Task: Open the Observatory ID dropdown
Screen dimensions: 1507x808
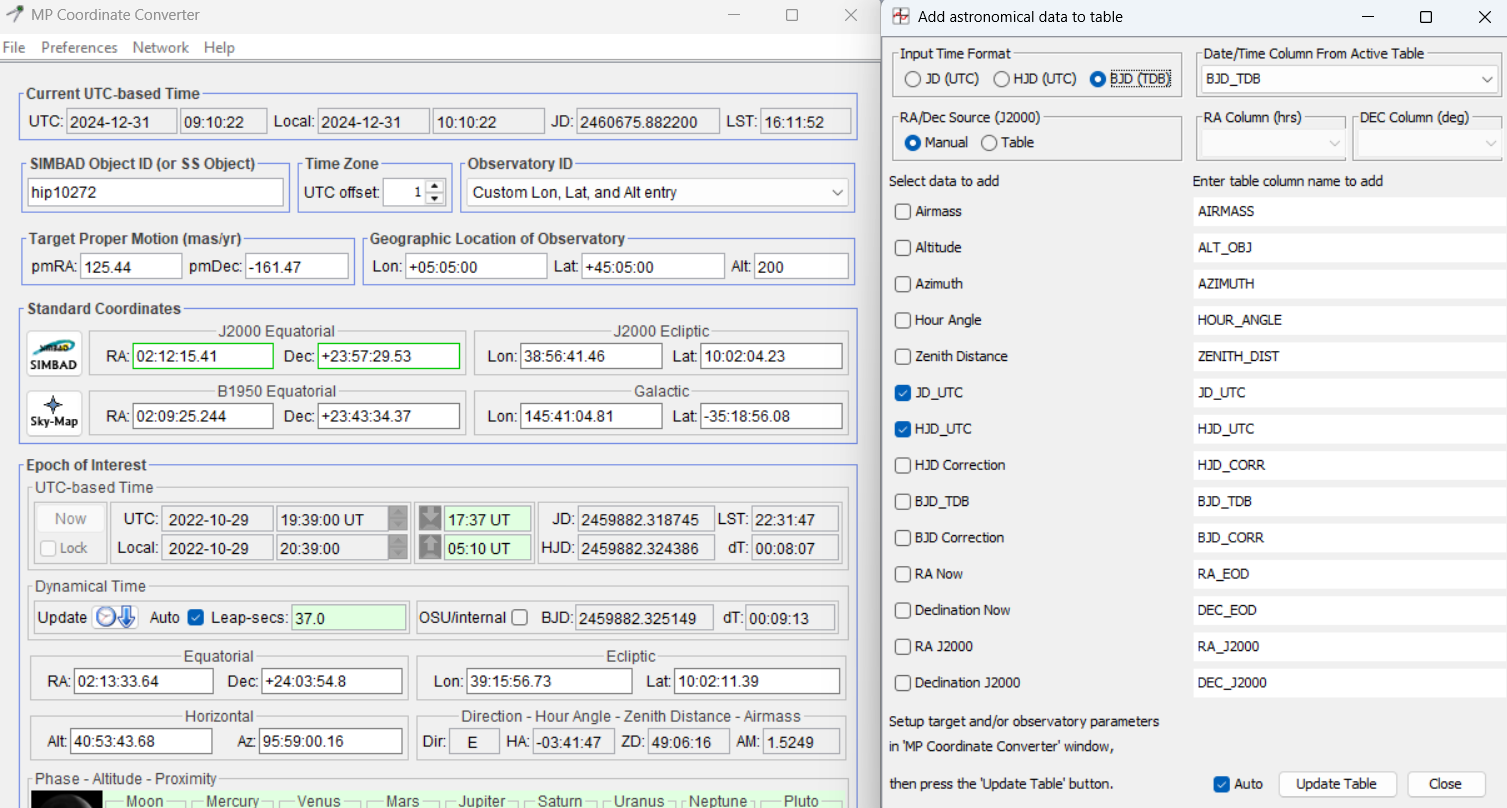Action: (836, 192)
